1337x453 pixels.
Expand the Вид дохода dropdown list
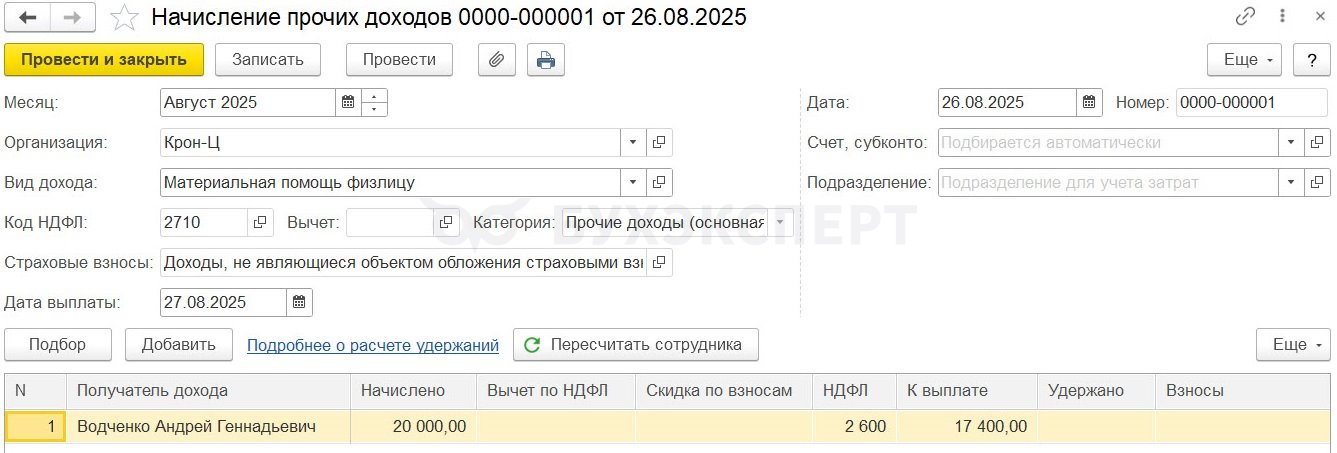(633, 183)
